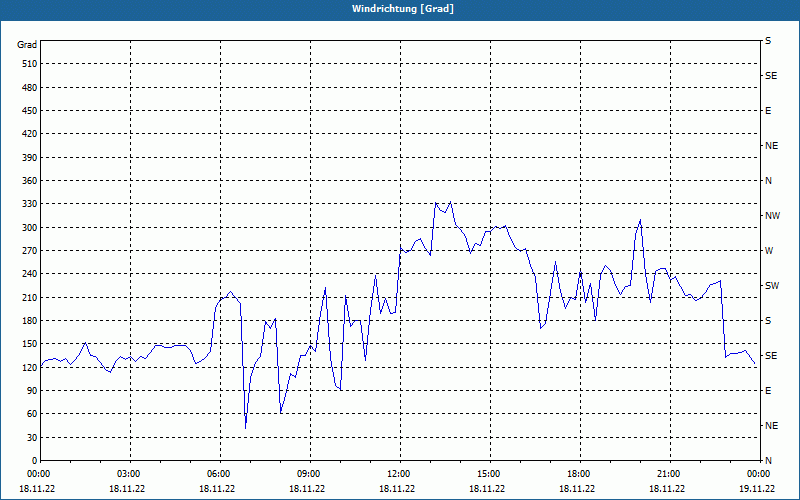Screen dimensions: 800x500
Task: Click the "SE" compass label between 120 and 150
Action: [771, 356]
